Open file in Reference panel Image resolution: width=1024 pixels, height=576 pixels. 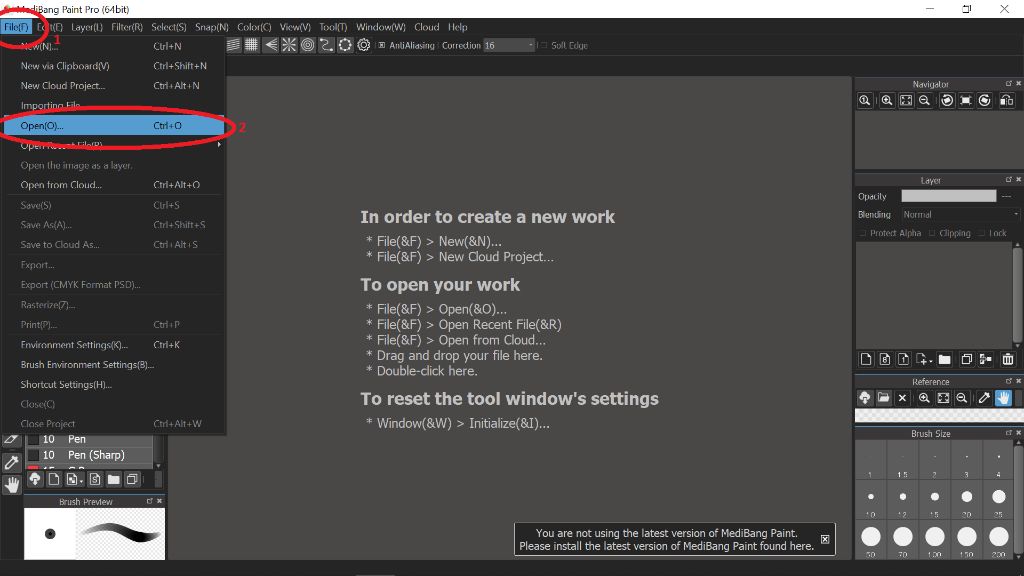884,398
